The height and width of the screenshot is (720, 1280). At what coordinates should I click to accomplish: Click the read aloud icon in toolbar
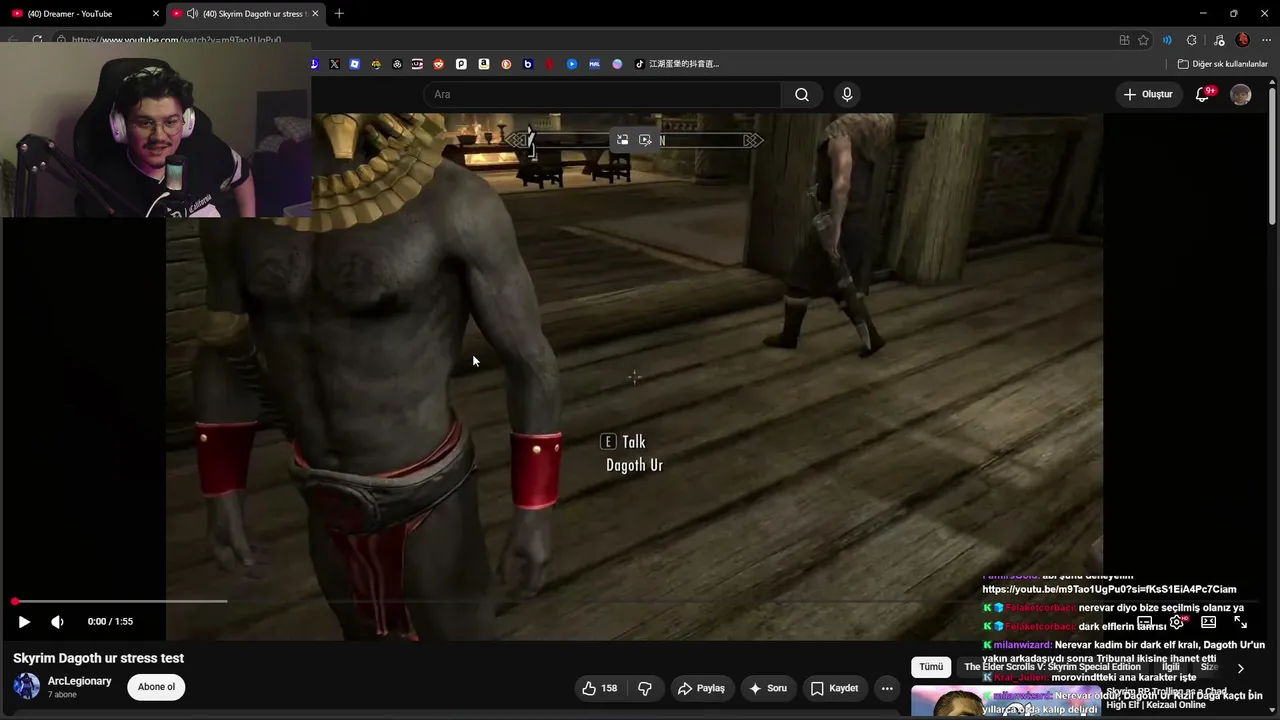1167,40
